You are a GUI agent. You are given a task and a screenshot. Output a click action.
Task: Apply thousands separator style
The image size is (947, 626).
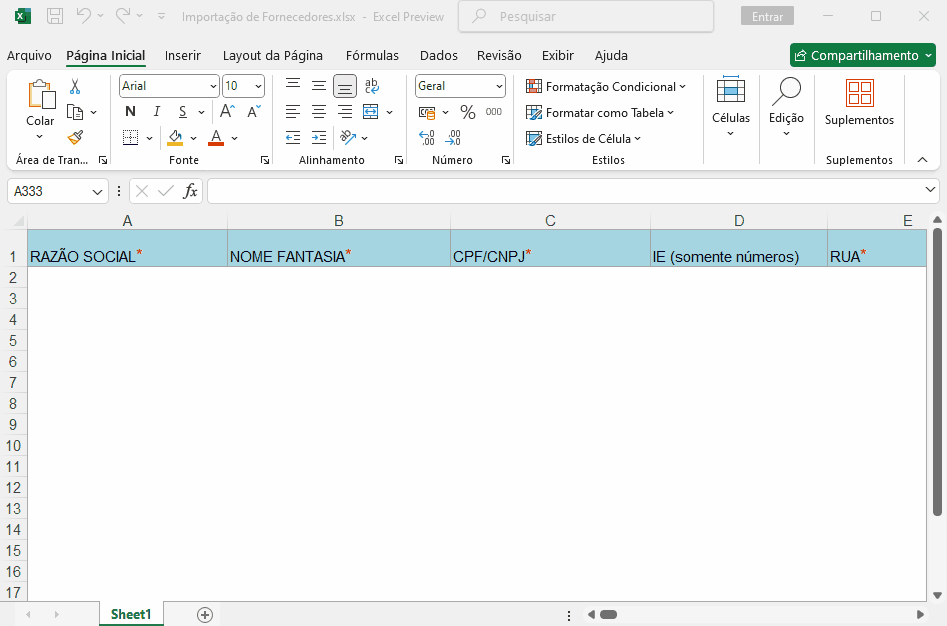tap(493, 112)
